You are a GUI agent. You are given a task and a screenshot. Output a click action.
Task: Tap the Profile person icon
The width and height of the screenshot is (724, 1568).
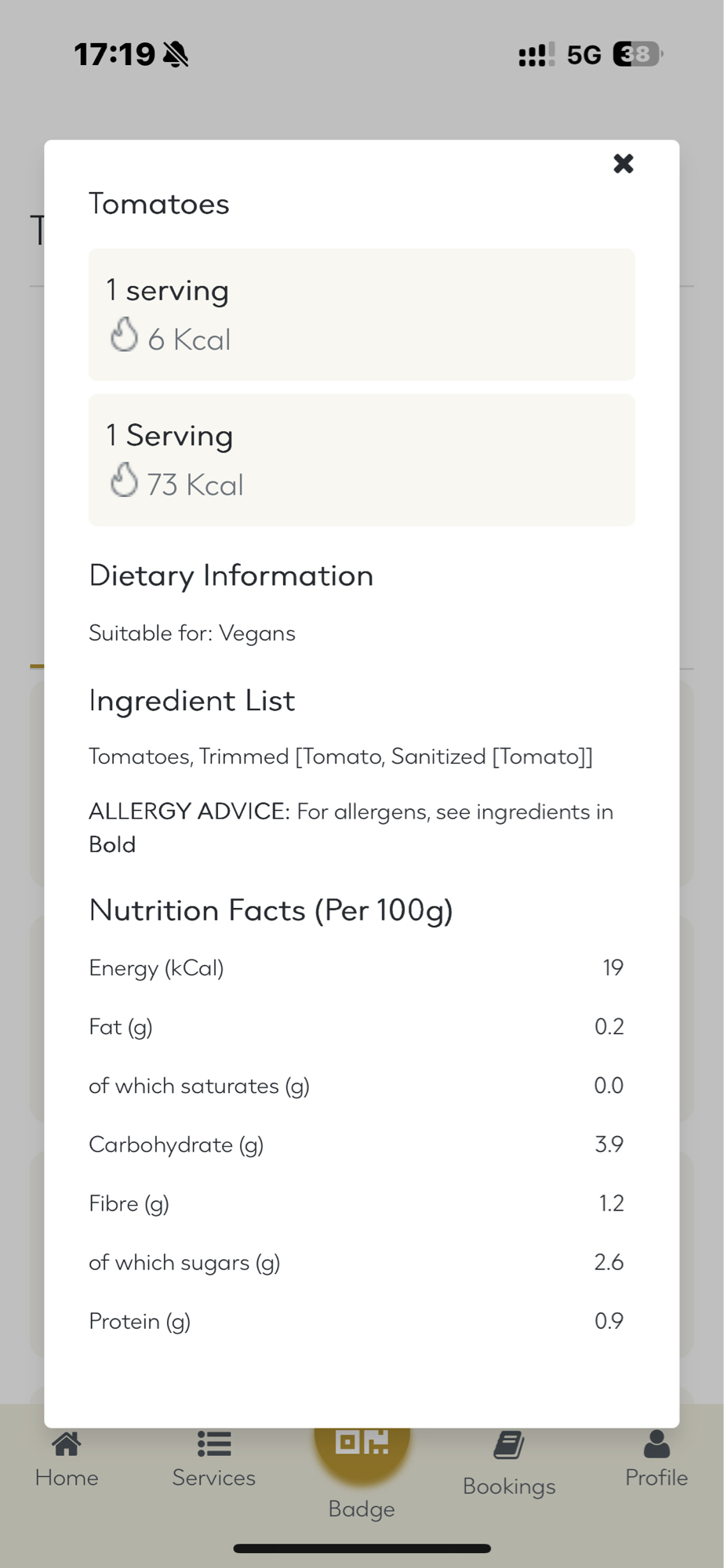(657, 1444)
